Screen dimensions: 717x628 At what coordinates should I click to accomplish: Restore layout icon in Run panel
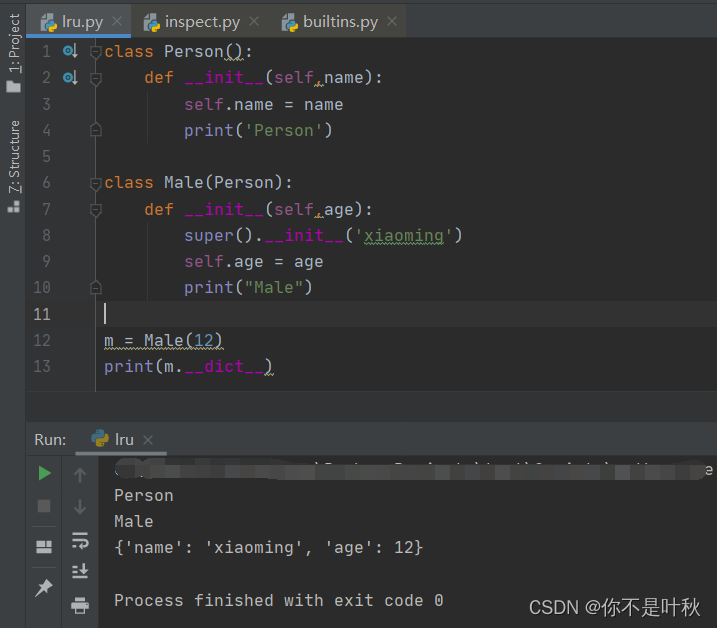click(x=44, y=547)
